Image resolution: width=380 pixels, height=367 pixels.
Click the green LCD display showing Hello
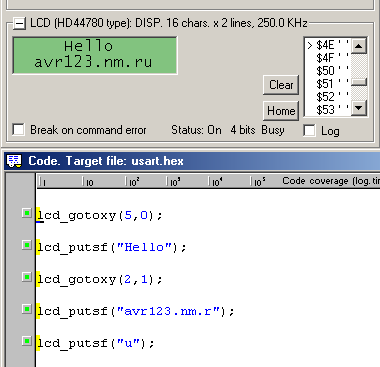pos(95,55)
